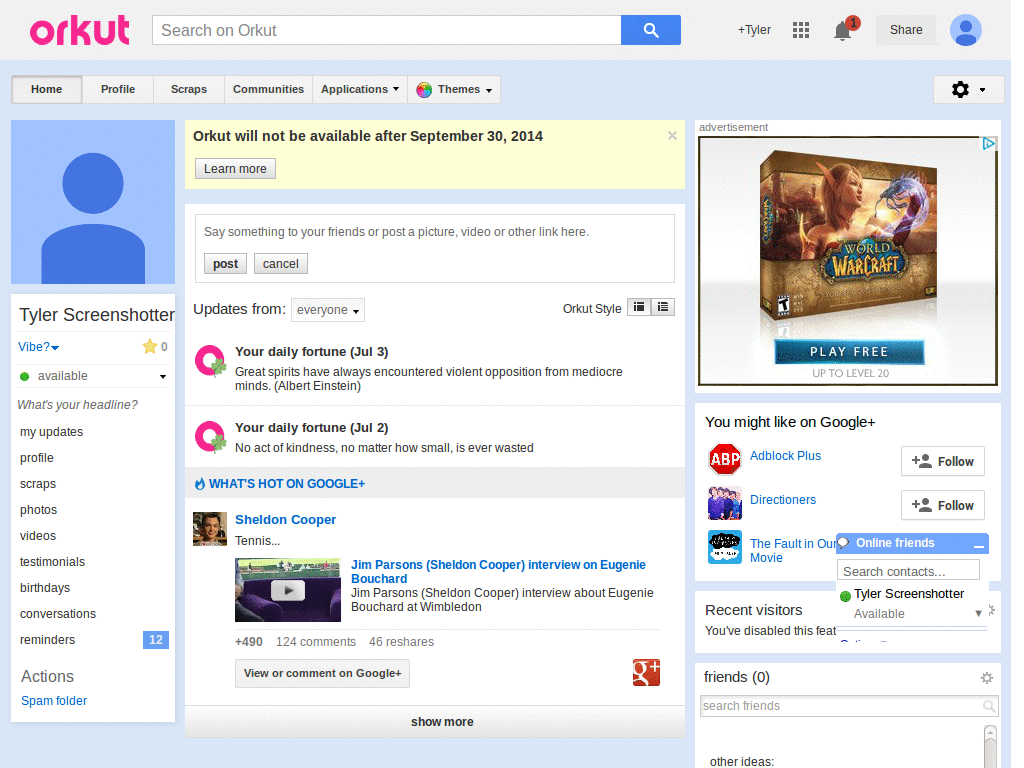Click the Jul 2 daily fortune icon
This screenshot has height=768, width=1024.
210,437
